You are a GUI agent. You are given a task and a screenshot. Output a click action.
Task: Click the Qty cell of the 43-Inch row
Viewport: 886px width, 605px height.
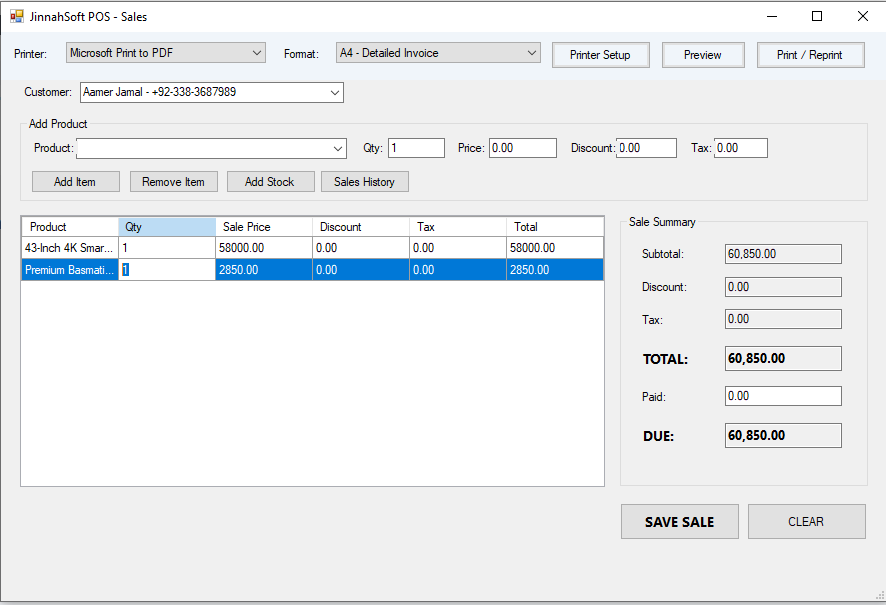tap(167, 248)
